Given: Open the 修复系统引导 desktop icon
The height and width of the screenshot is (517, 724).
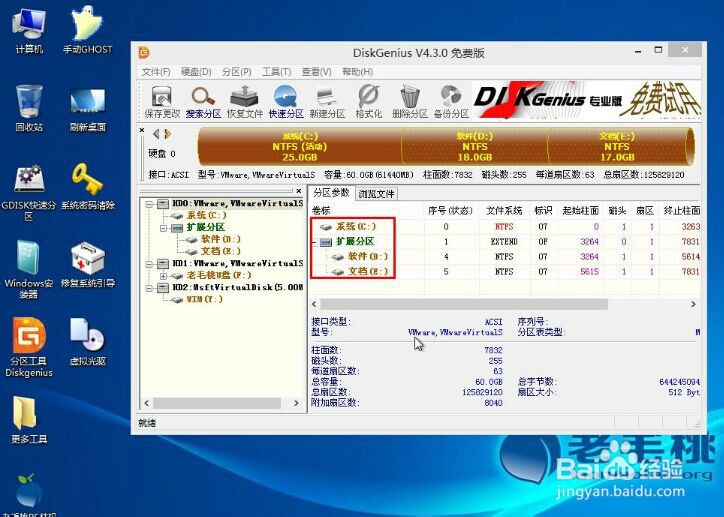Looking at the screenshot, I should [x=88, y=265].
